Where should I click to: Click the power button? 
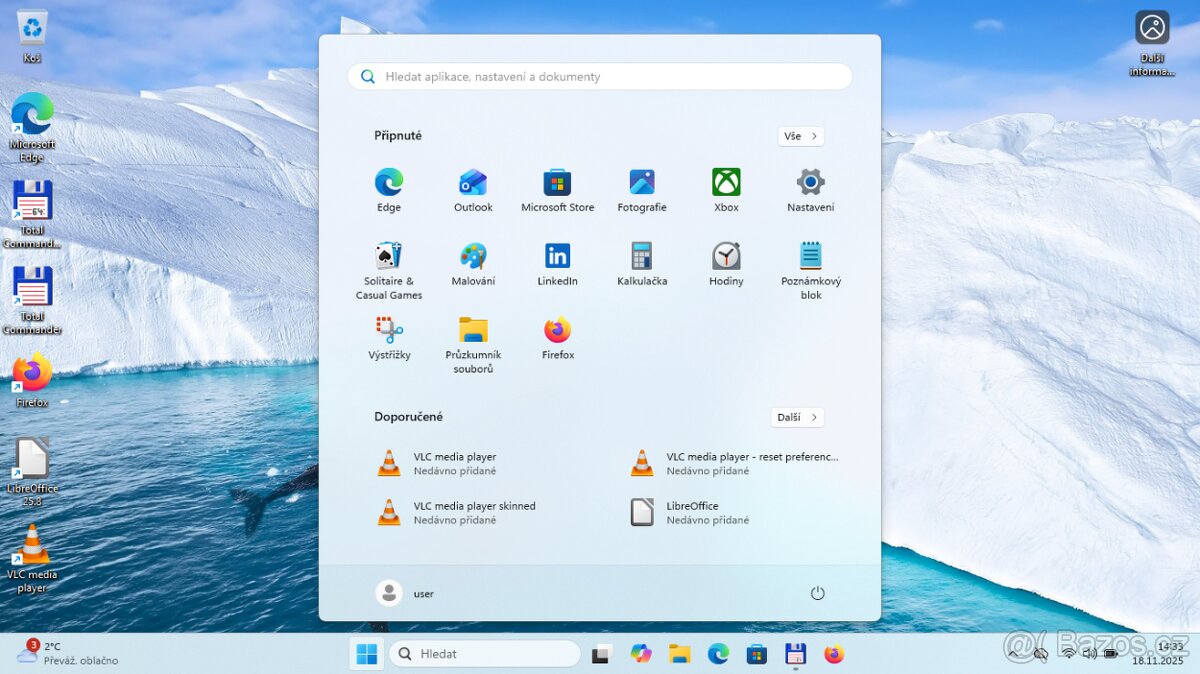point(817,592)
